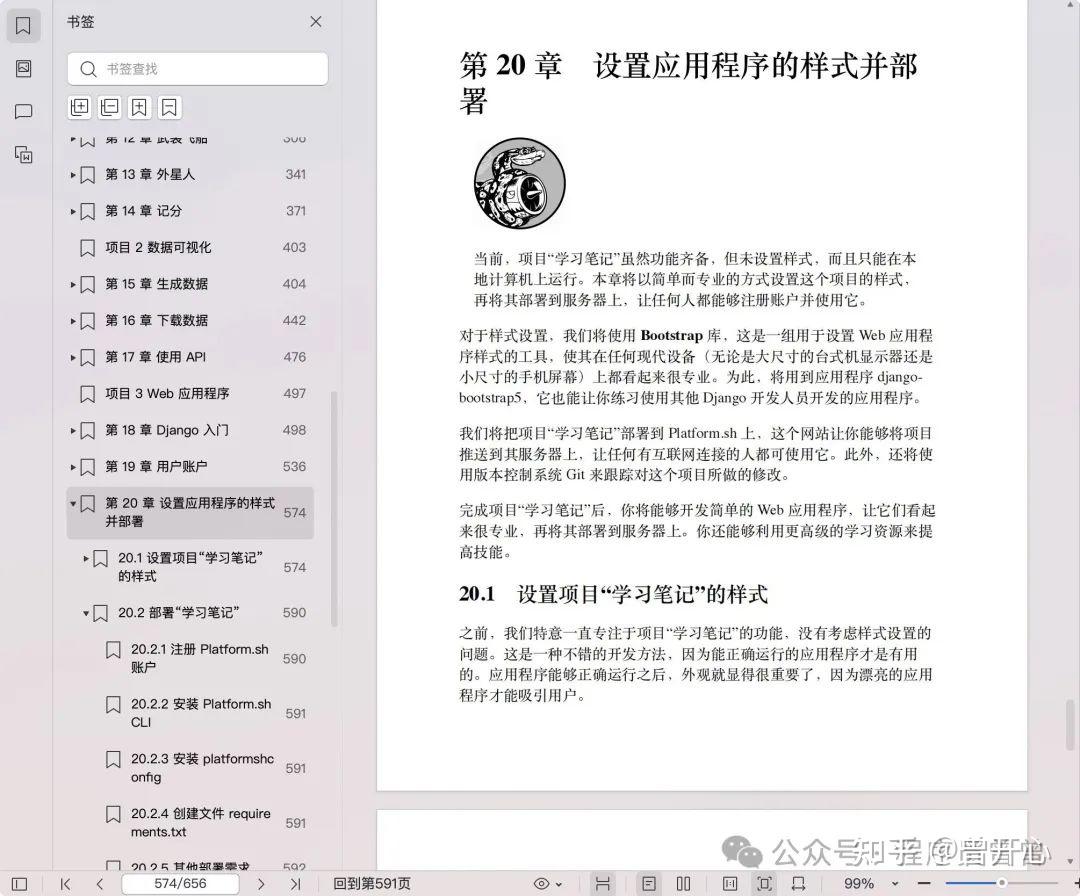Open the bookmarks panel icon in sidebar
The height and width of the screenshot is (896, 1080).
pos(24,24)
